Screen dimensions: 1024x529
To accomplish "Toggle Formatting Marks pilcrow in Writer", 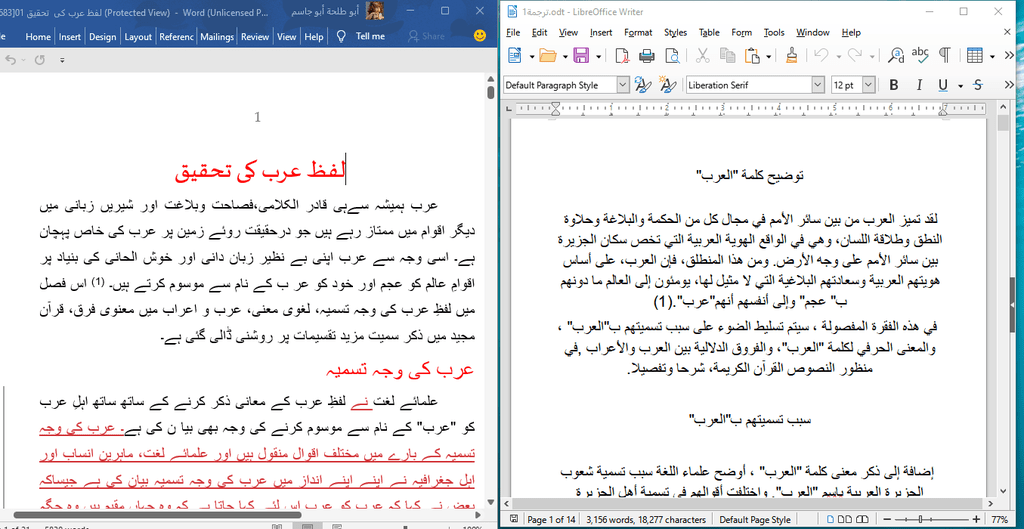I will (944, 56).
